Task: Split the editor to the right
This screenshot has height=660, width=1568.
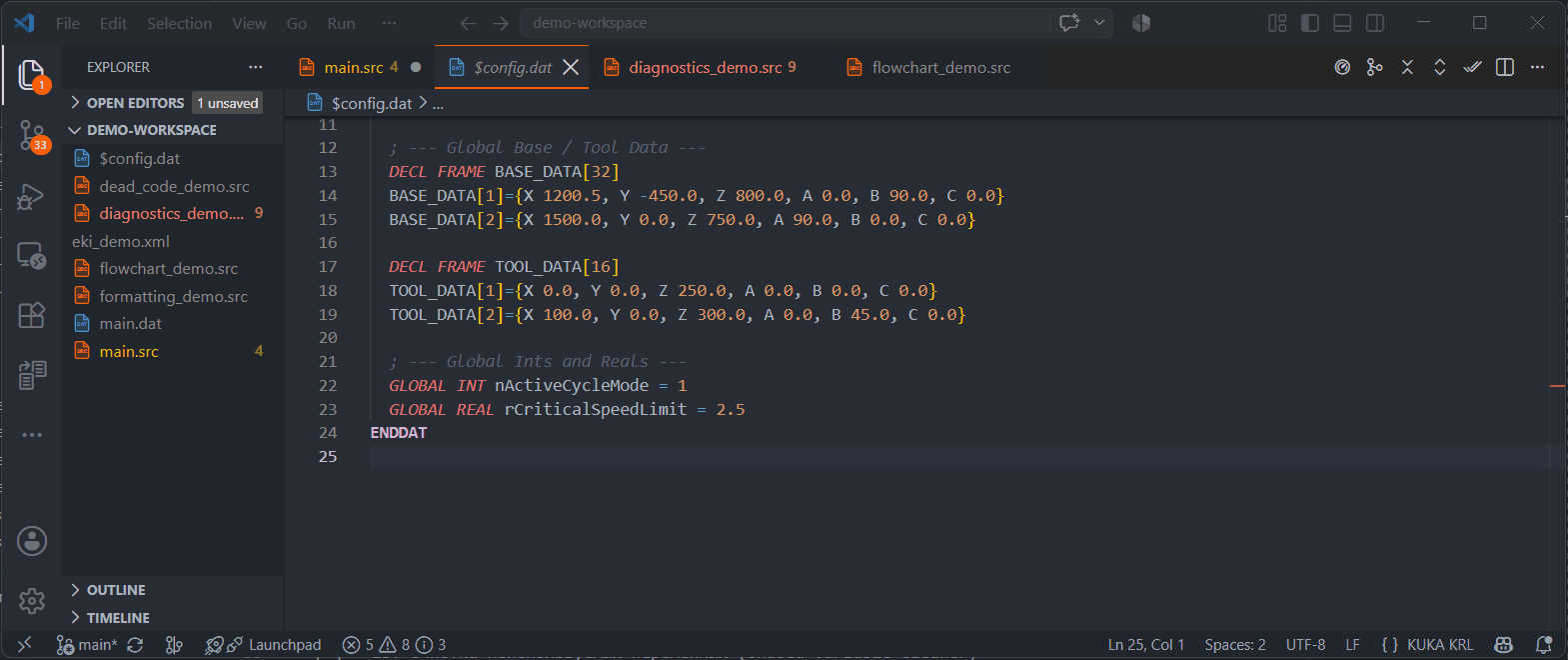Action: 1505,67
